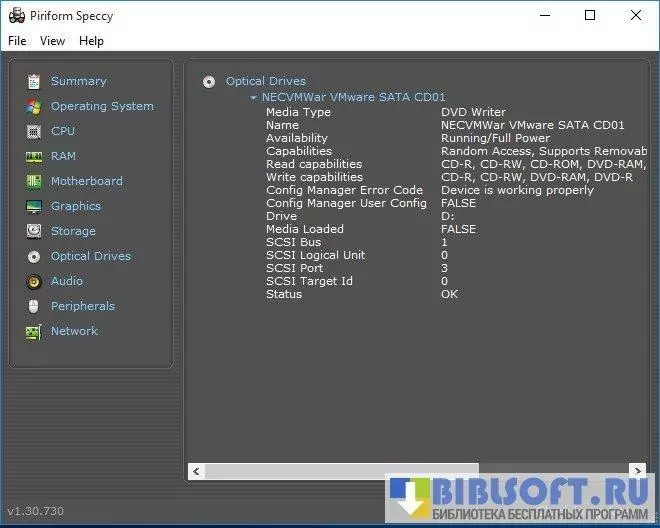Click the Optical Drives section header disc

click(209, 82)
